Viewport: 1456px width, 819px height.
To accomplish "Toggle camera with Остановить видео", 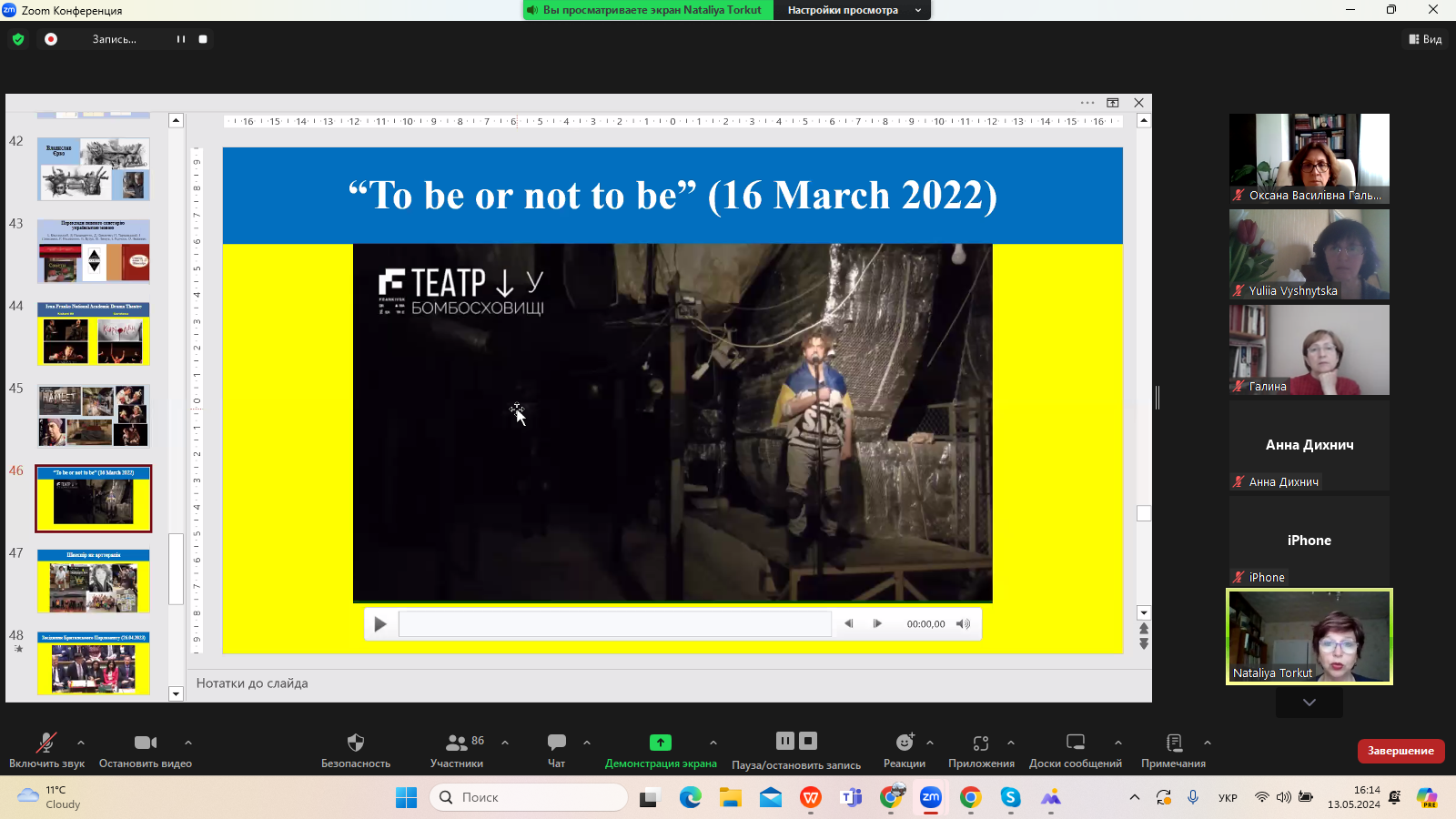I will [145, 743].
